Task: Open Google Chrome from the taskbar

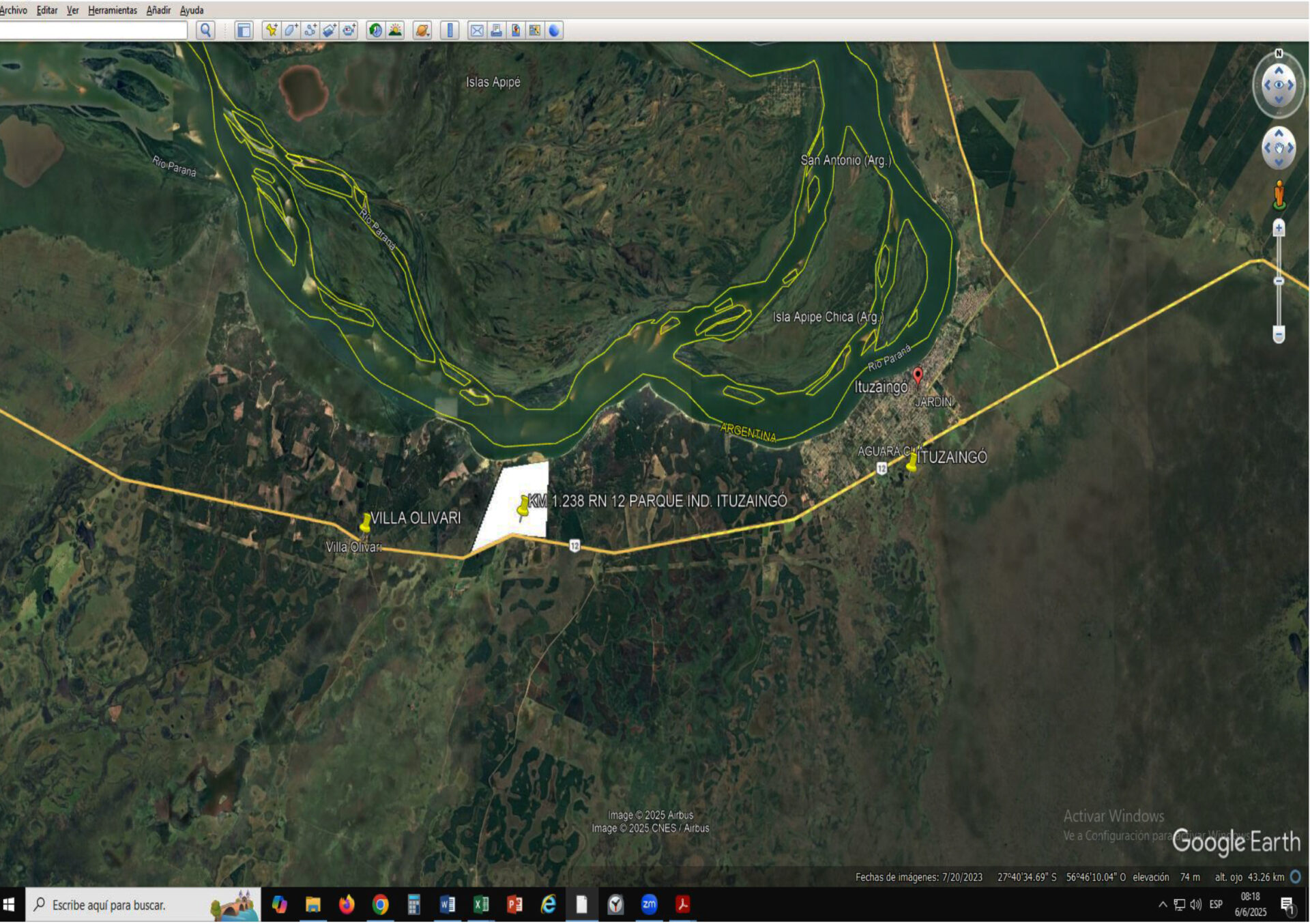Action: pos(380,905)
